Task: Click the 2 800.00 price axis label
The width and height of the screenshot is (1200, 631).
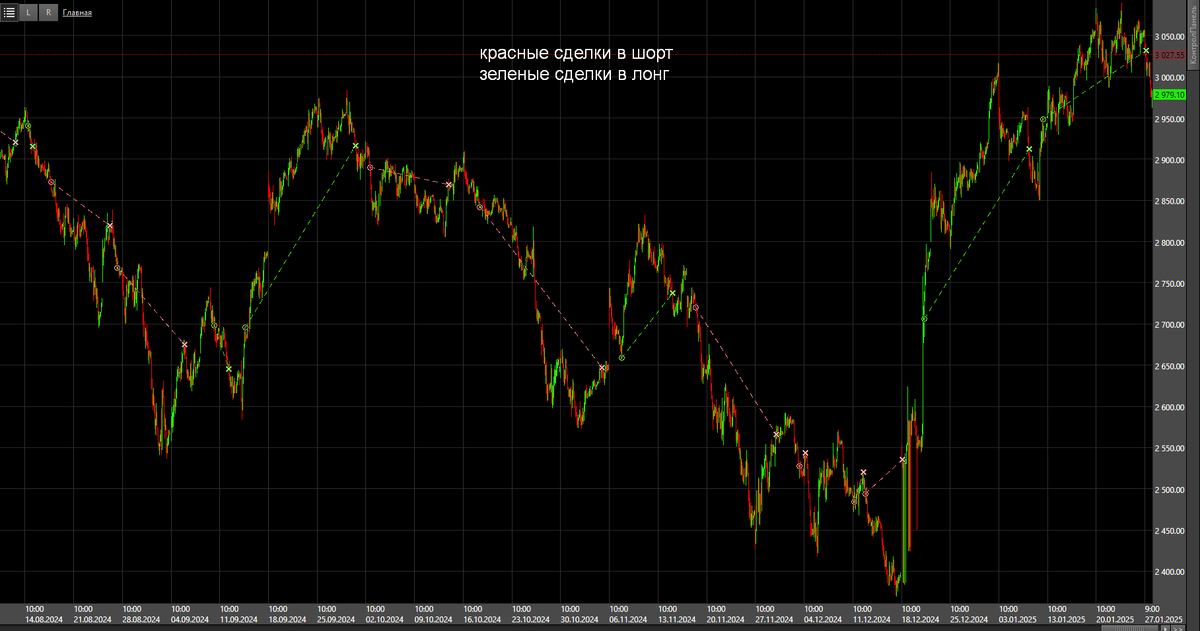Action: pyautogui.click(x=1169, y=243)
